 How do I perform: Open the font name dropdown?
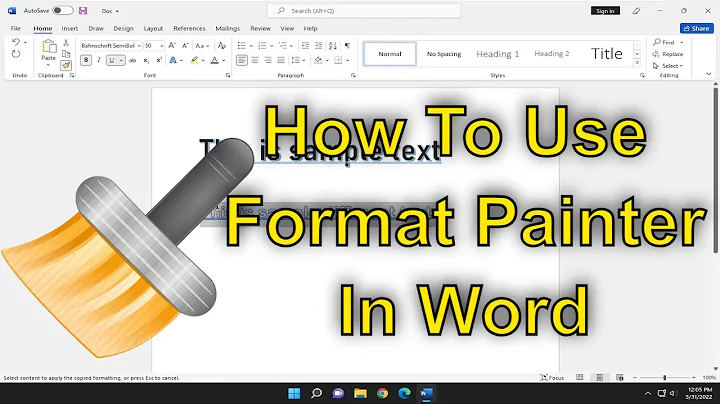139,46
